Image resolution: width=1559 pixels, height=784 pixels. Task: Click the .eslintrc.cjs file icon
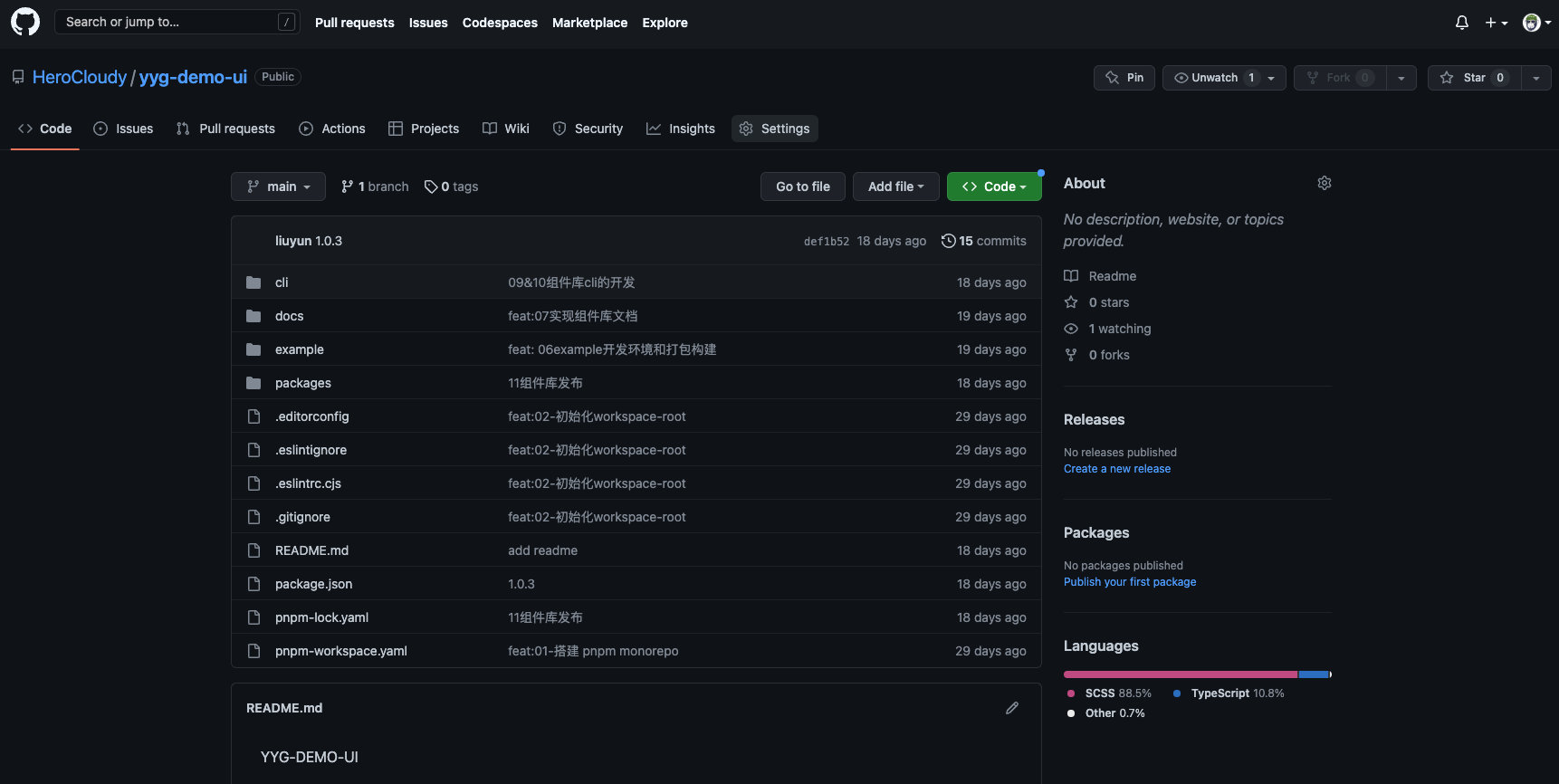coord(253,483)
